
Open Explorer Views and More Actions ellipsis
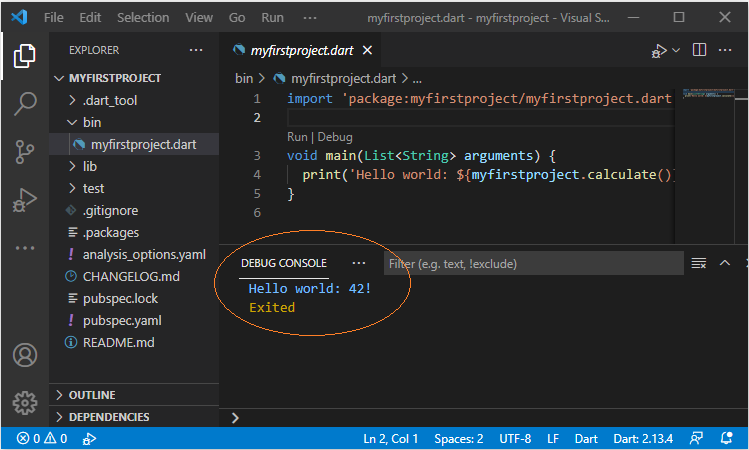click(196, 50)
